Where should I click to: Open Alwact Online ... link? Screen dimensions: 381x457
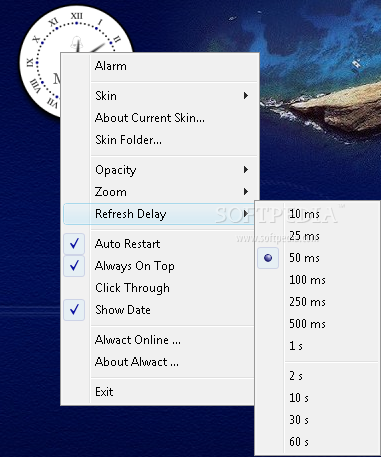click(x=159, y=340)
